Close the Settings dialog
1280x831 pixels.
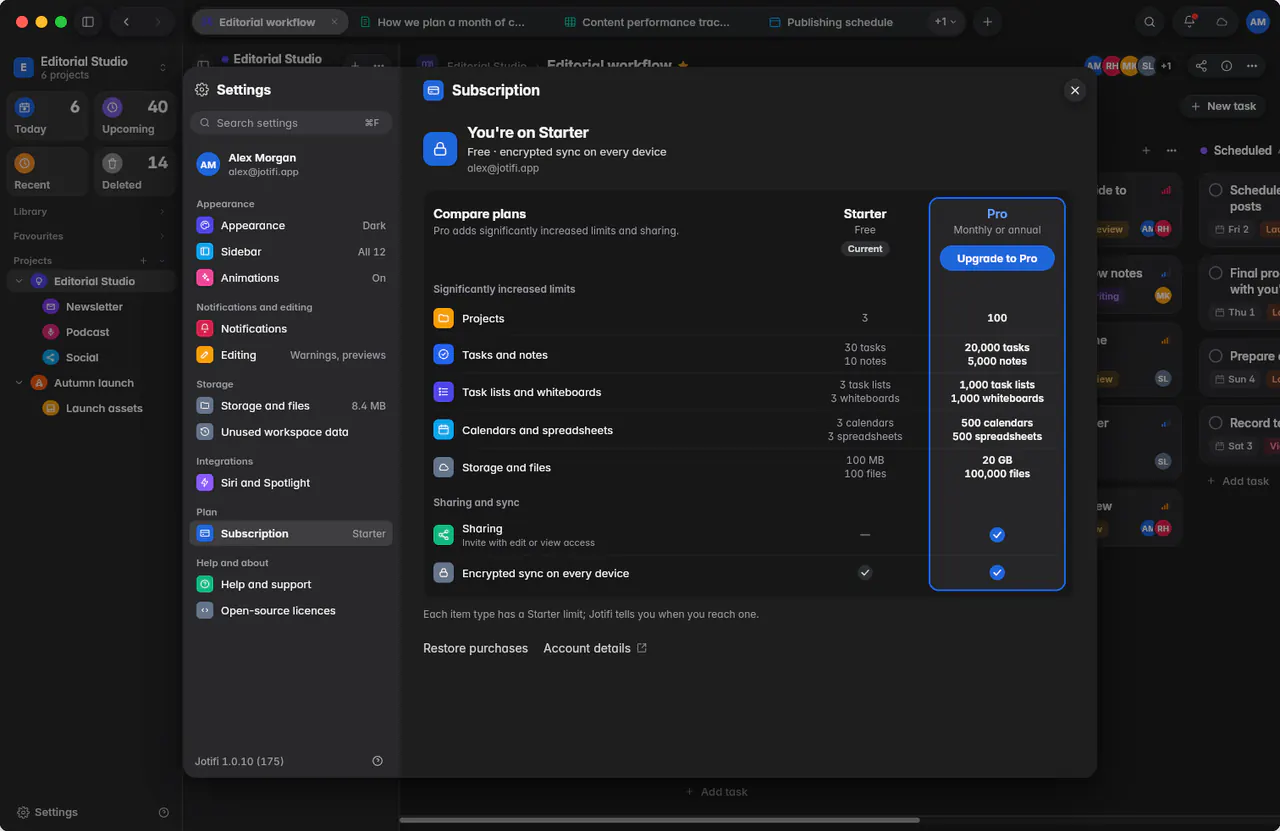click(x=1075, y=90)
